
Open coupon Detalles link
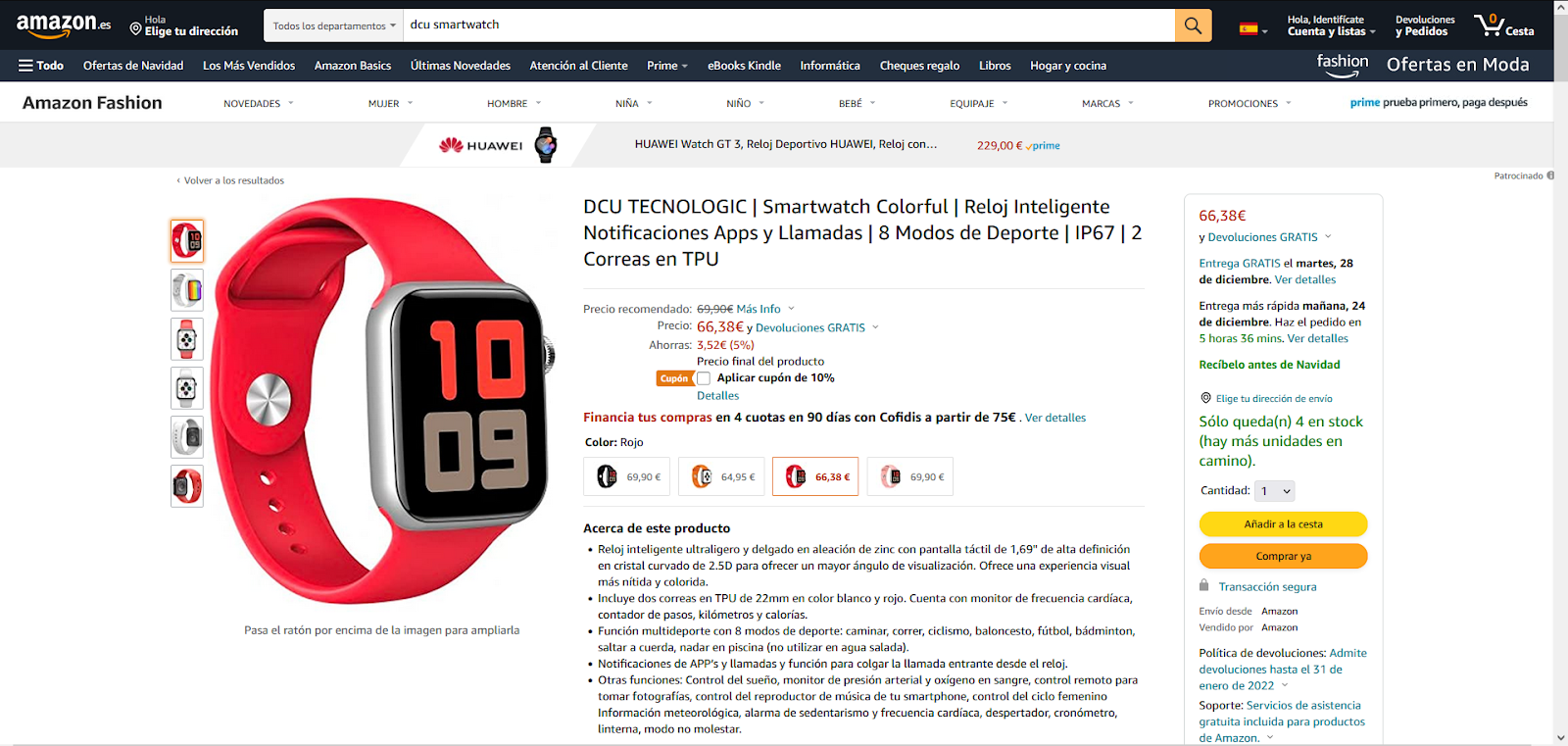click(718, 396)
